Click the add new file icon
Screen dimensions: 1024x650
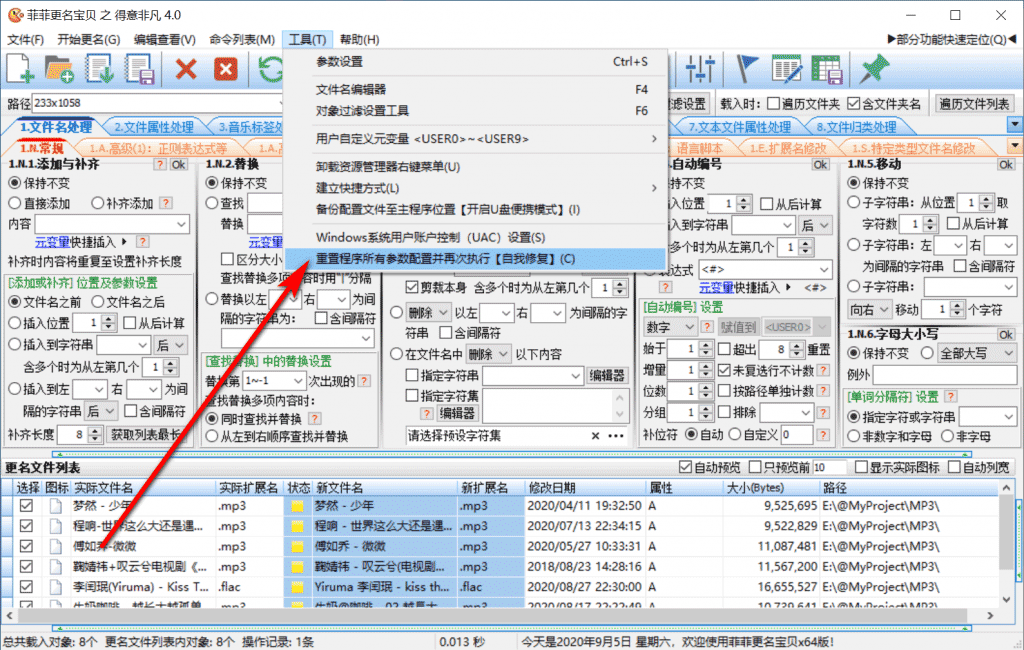[20, 69]
